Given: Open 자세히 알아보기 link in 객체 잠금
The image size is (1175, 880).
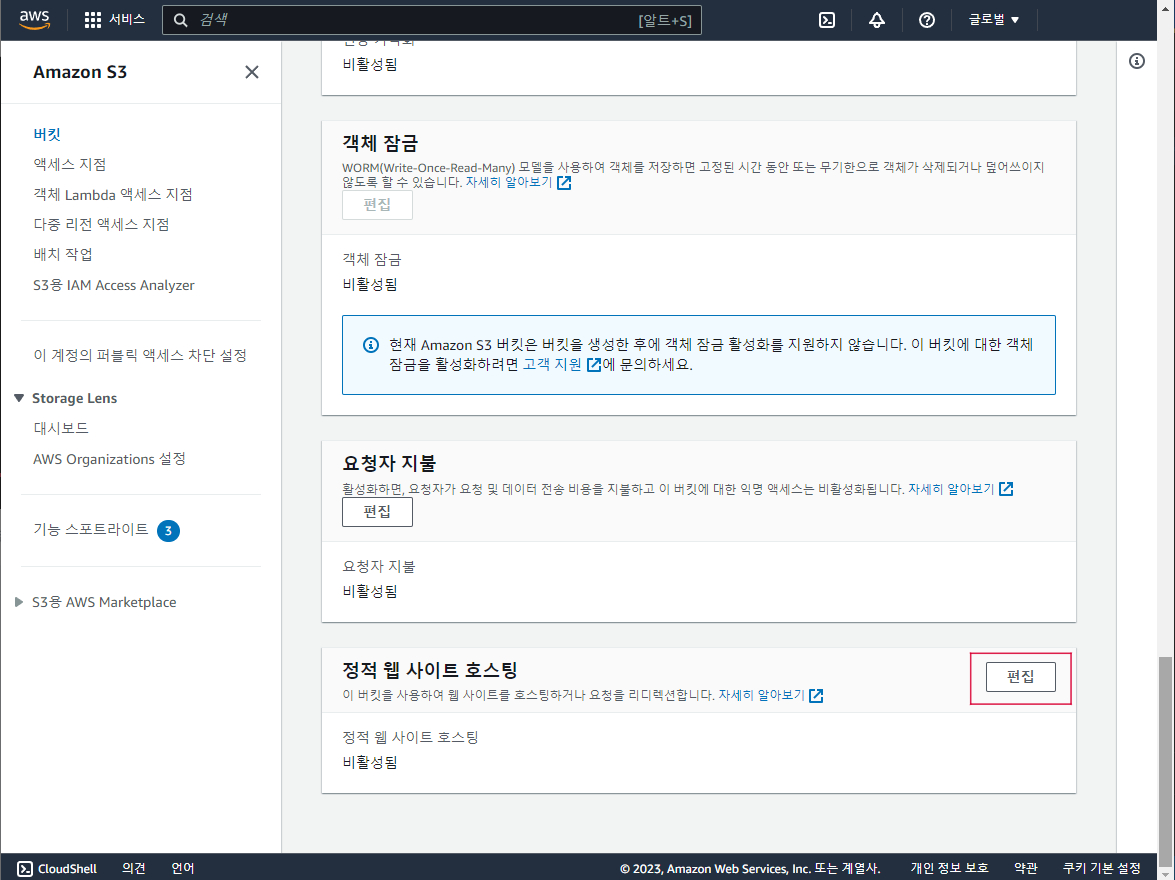Looking at the screenshot, I should click(x=519, y=182).
